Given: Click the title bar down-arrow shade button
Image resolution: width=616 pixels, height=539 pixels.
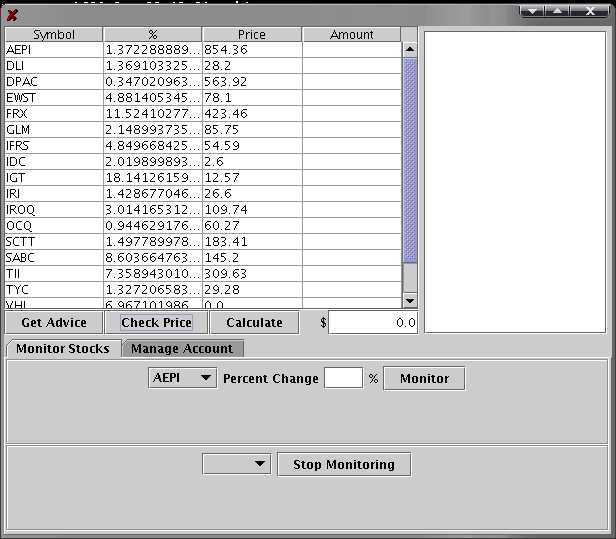Looking at the screenshot, I should point(533,10).
